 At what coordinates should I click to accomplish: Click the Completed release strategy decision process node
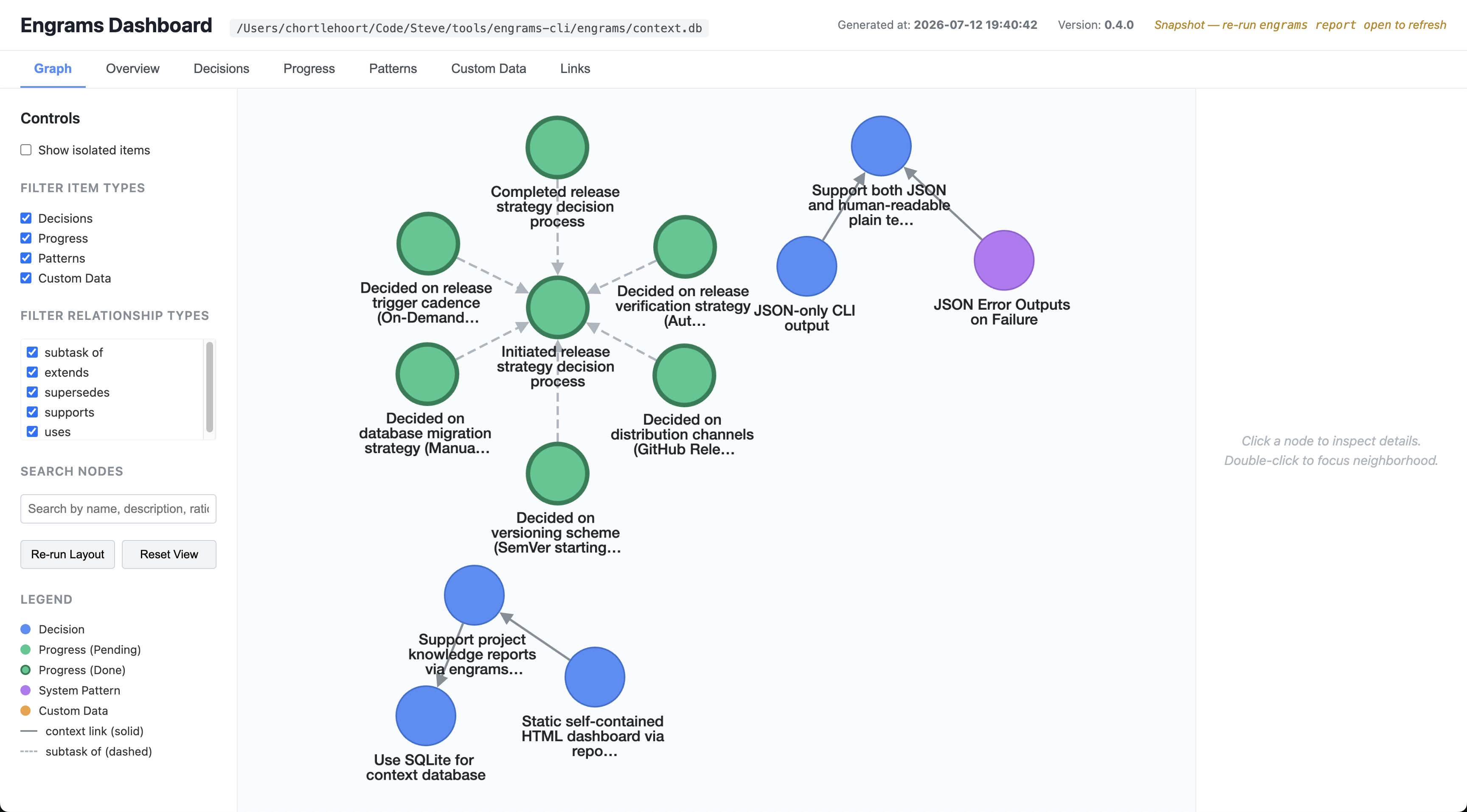557,147
